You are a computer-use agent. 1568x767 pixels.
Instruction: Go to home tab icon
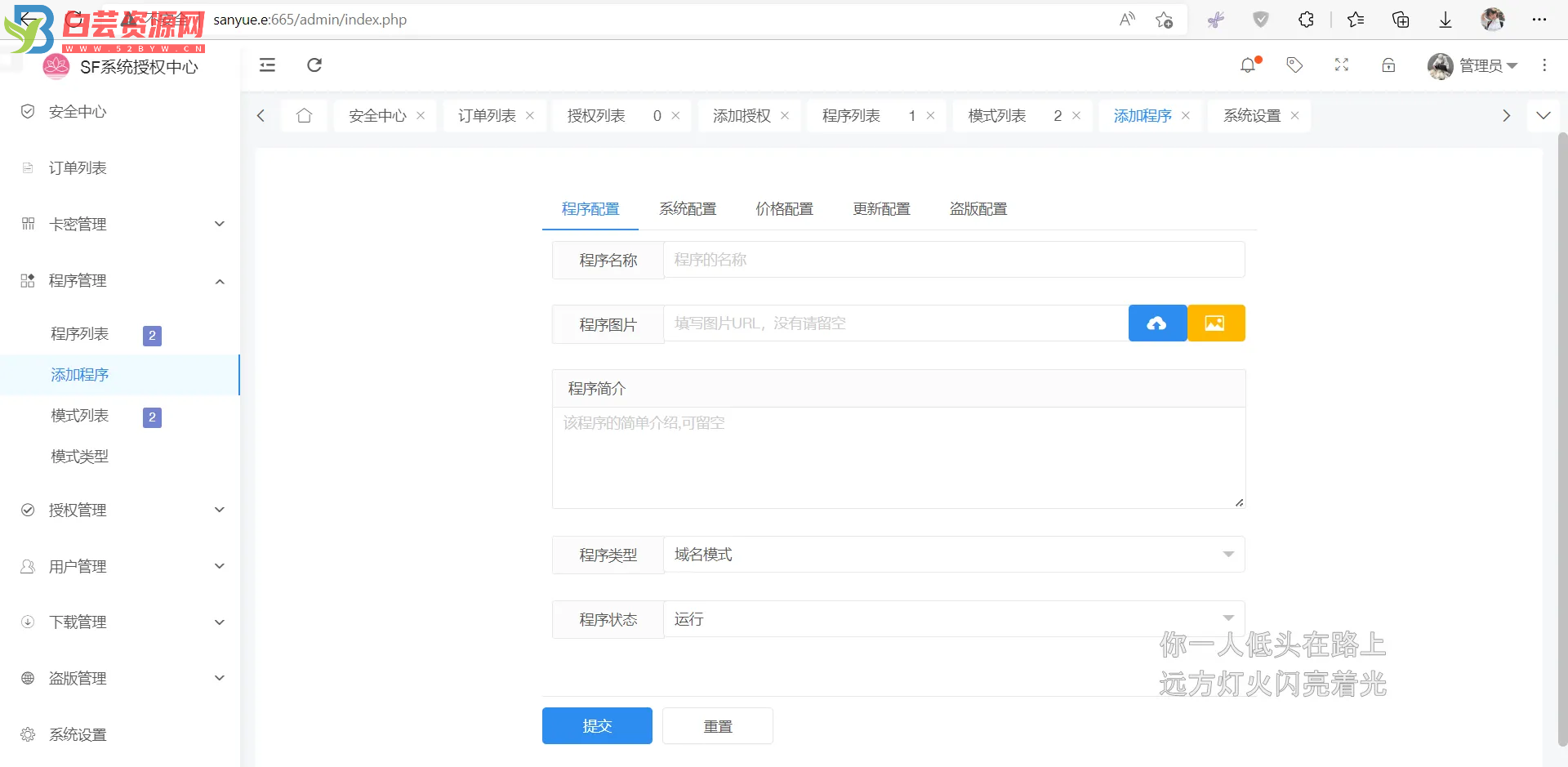tap(305, 116)
